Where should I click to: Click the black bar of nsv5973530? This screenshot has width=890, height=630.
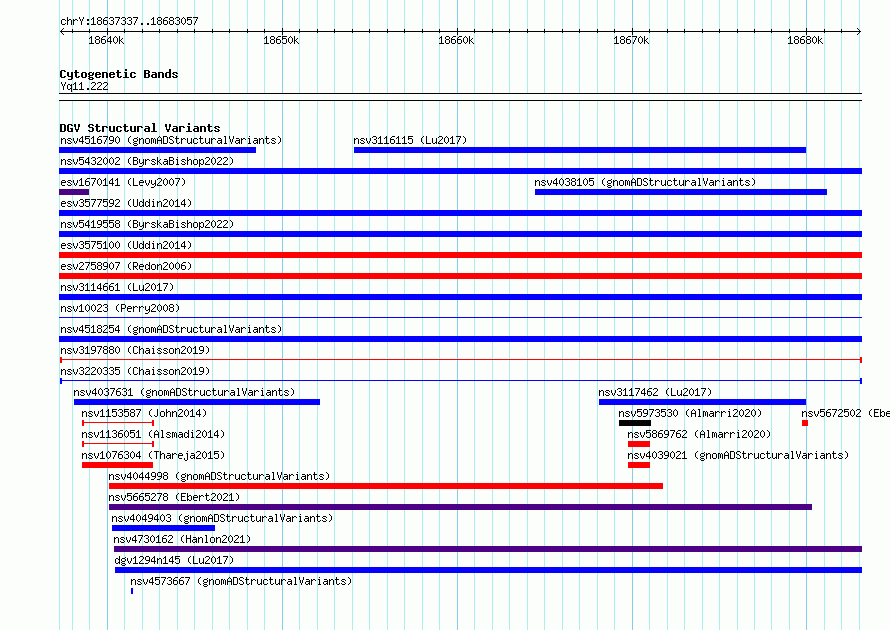(x=635, y=423)
